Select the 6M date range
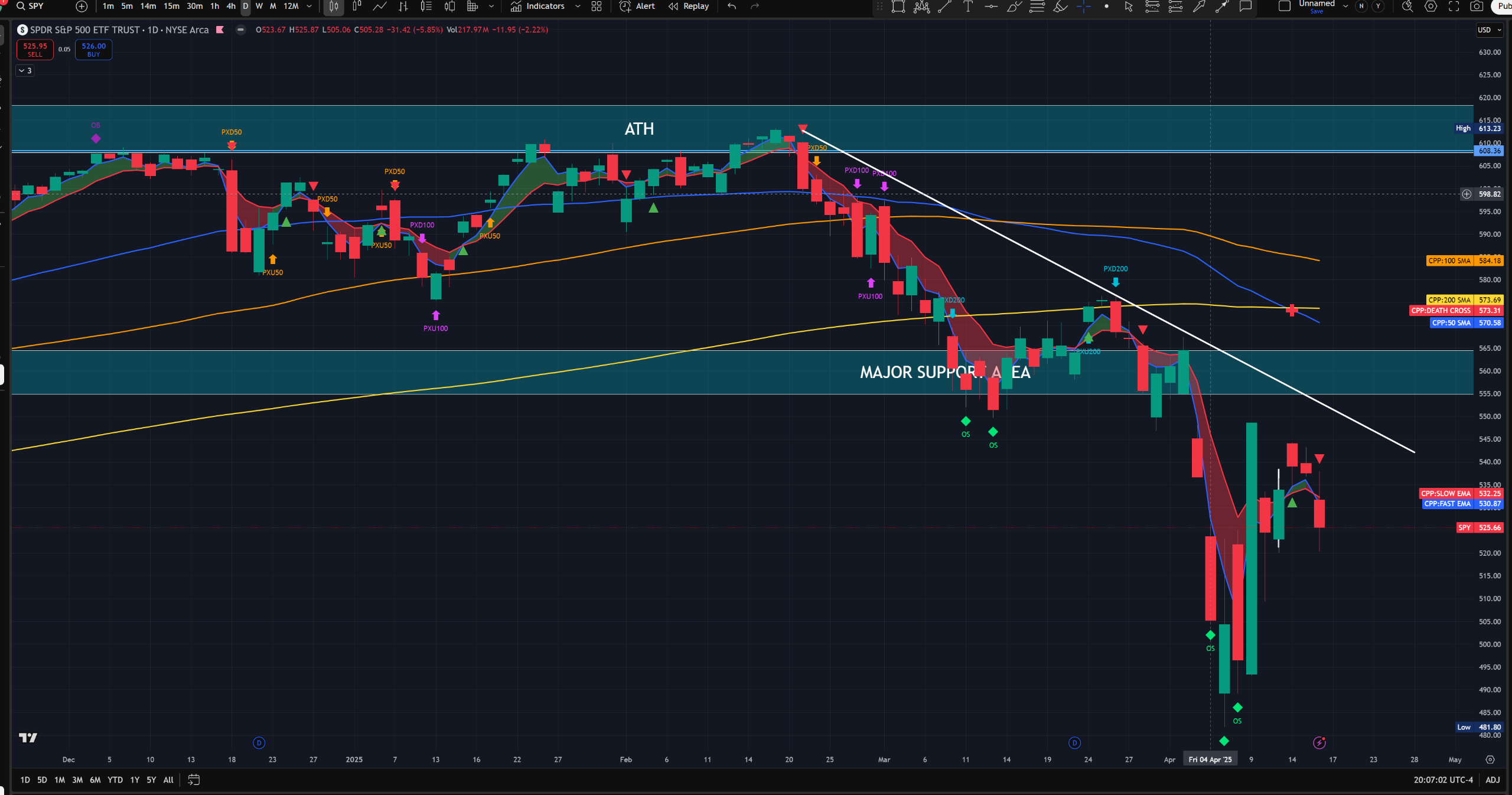1512x795 pixels. click(95, 780)
